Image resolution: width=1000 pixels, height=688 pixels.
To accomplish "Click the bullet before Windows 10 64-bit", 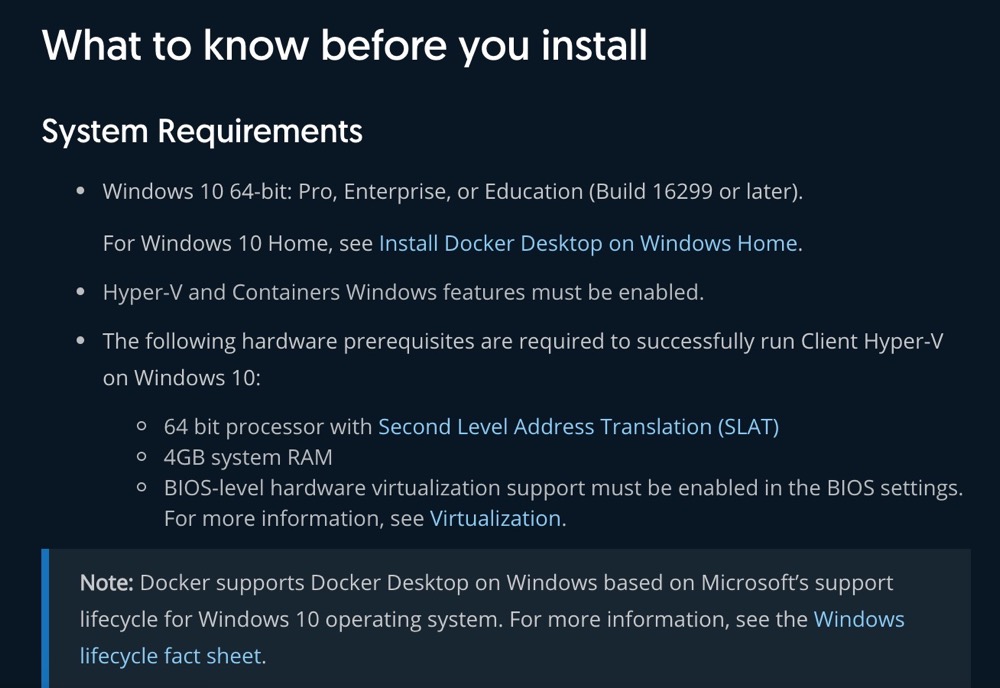I will (x=81, y=192).
